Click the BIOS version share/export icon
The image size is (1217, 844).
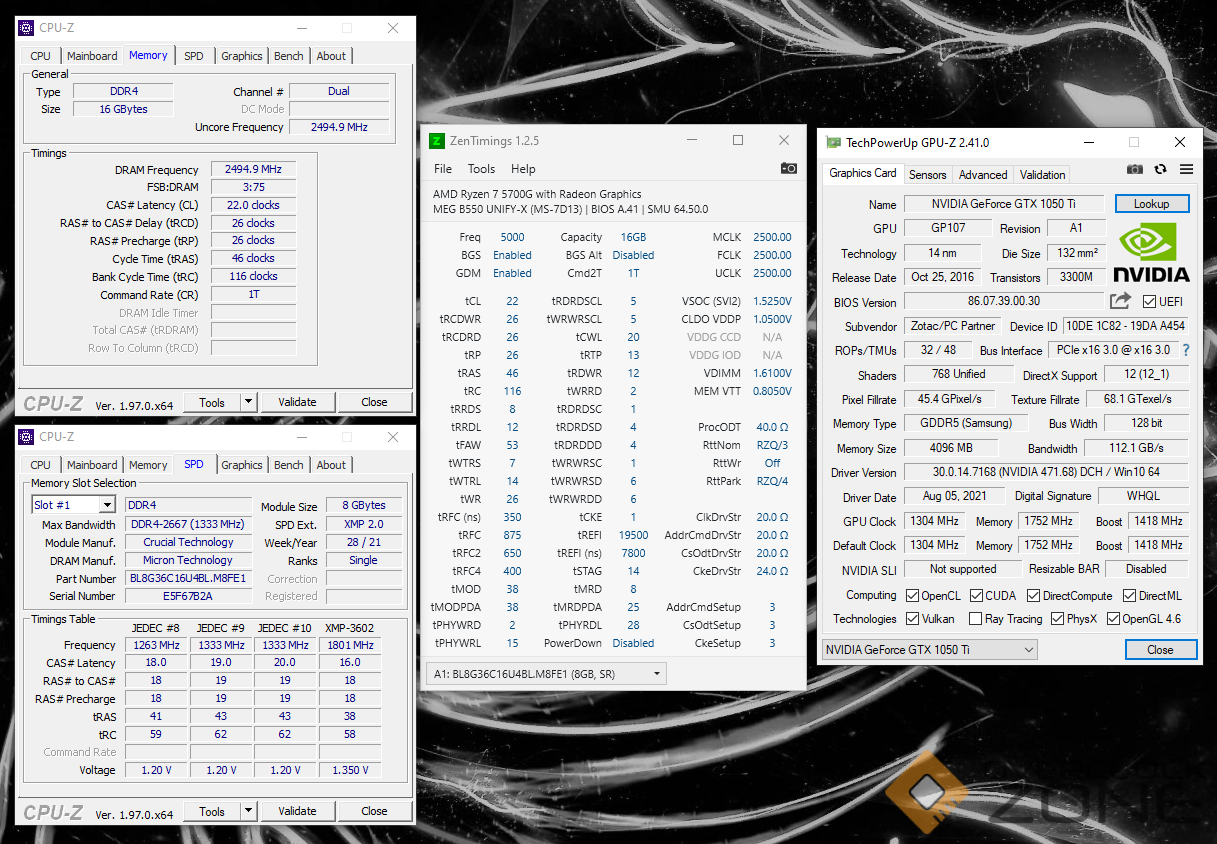[x=1120, y=301]
